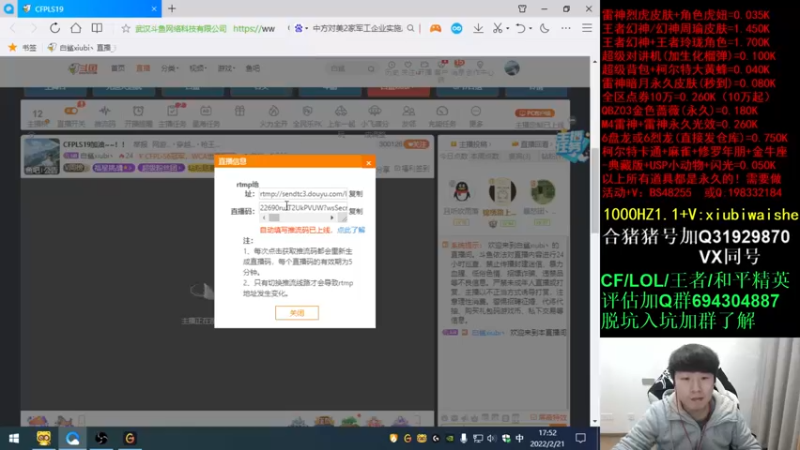Open OBS Studio from taskbar
Screen dimensions: 800x450
101,438
